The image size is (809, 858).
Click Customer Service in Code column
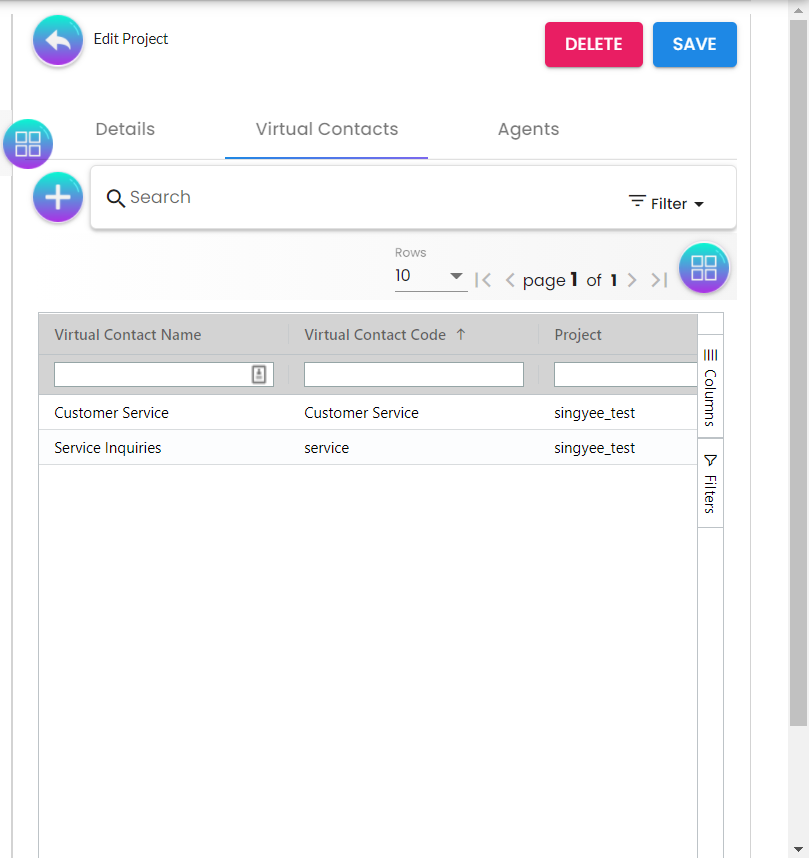pyautogui.click(x=361, y=413)
